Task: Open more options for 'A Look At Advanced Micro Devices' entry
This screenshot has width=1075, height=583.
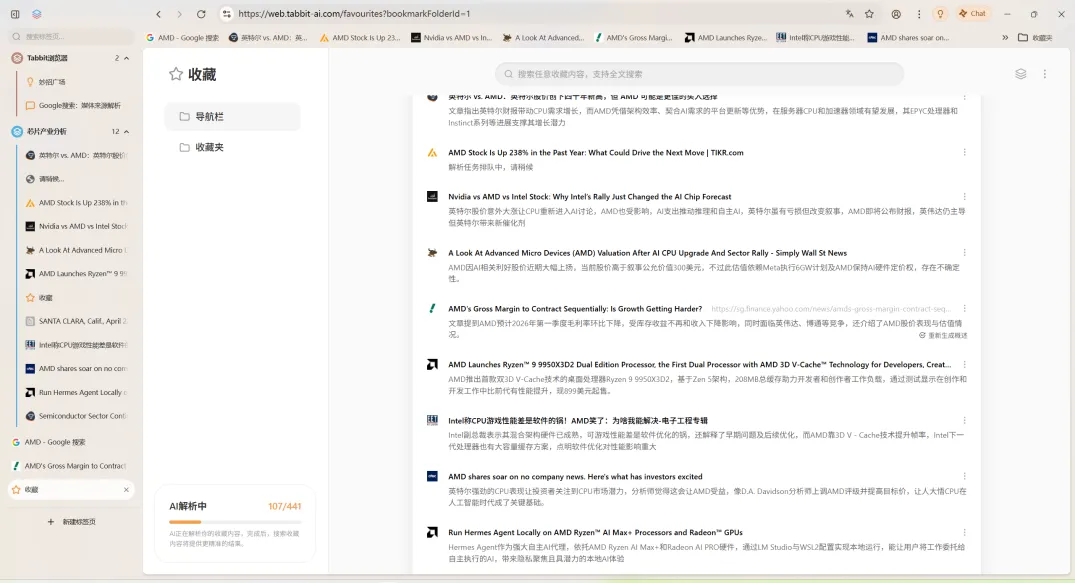Action: click(965, 252)
